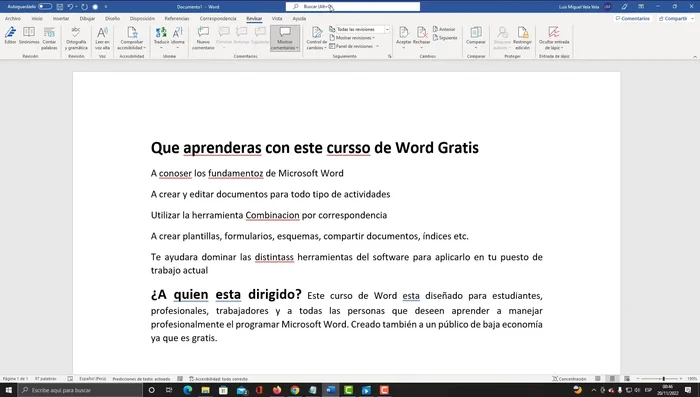Screen dimensions: 700x397
Task: Open the Vista tab
Action: [277, 19]
